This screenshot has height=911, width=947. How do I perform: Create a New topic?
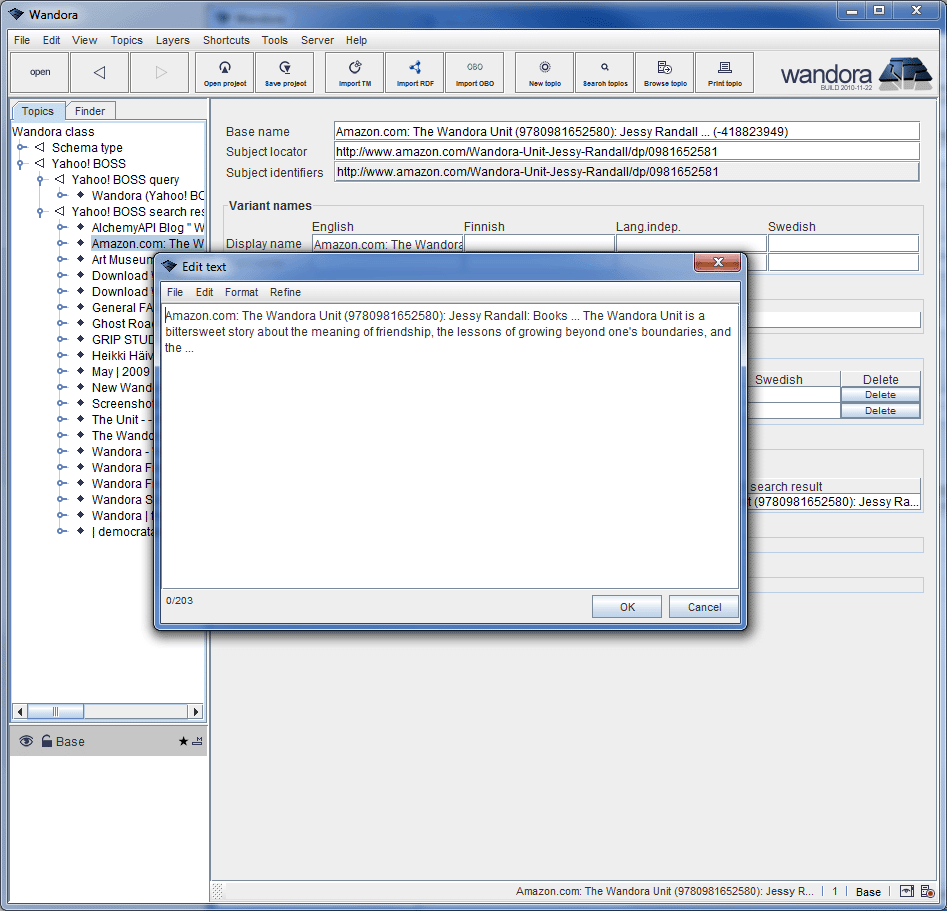pos(543,72)
